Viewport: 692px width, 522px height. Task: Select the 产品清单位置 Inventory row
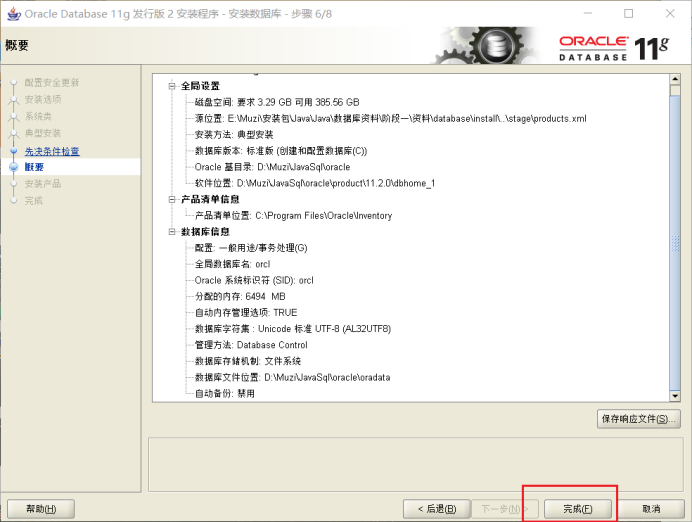[x=293, y=216]
